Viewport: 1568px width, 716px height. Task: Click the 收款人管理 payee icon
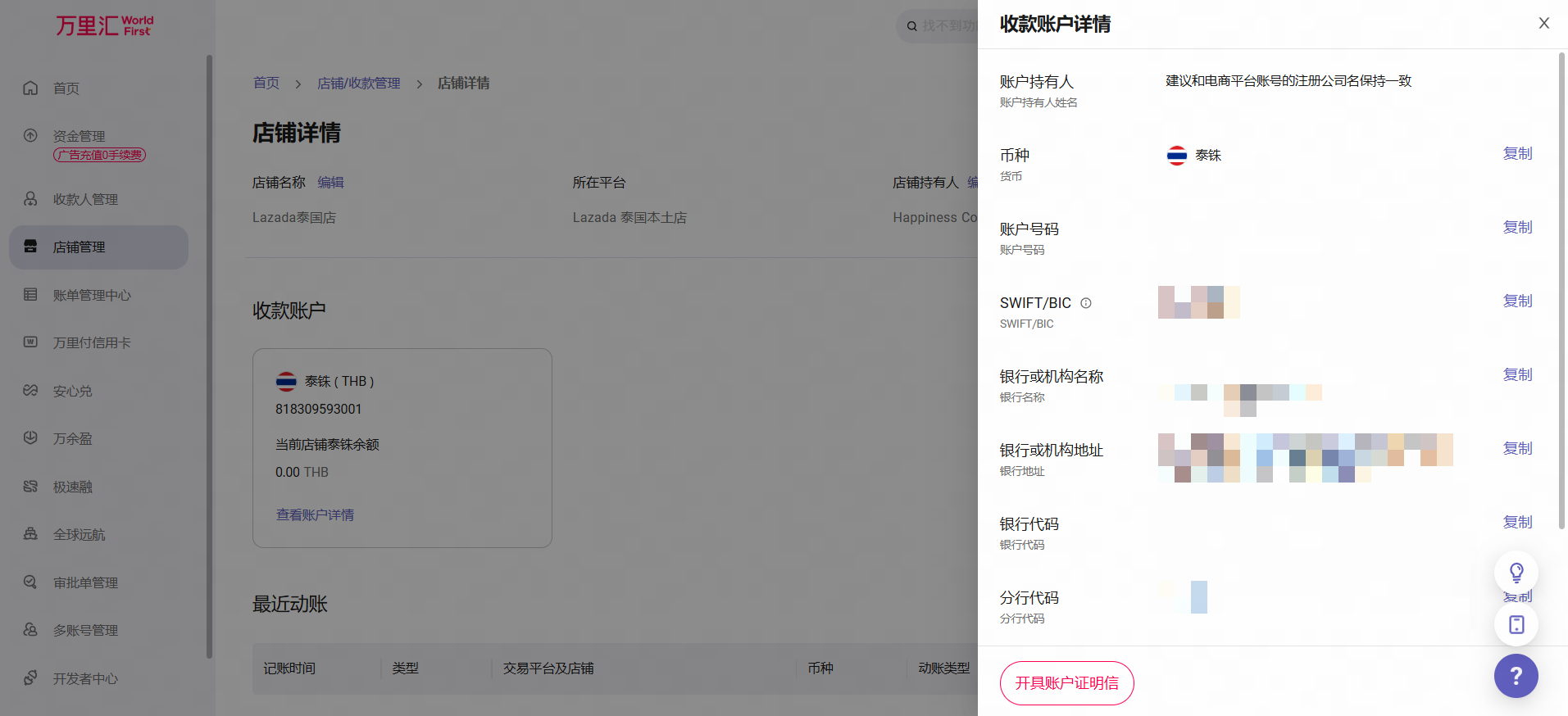pos(30,199)
